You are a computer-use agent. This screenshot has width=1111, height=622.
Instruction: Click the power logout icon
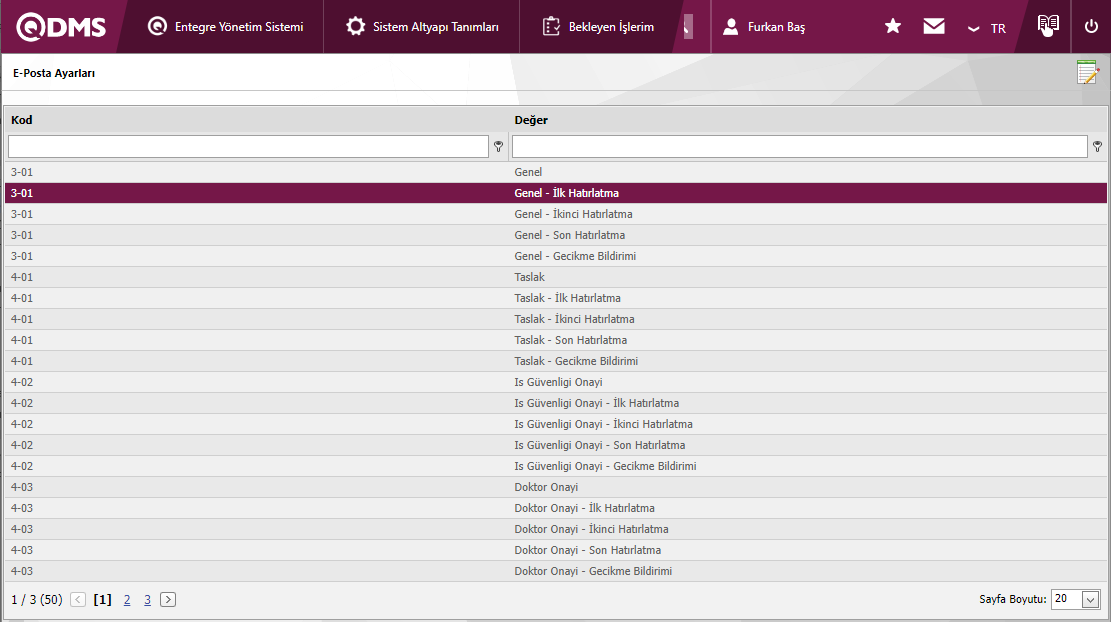[x=1091, y=27]
